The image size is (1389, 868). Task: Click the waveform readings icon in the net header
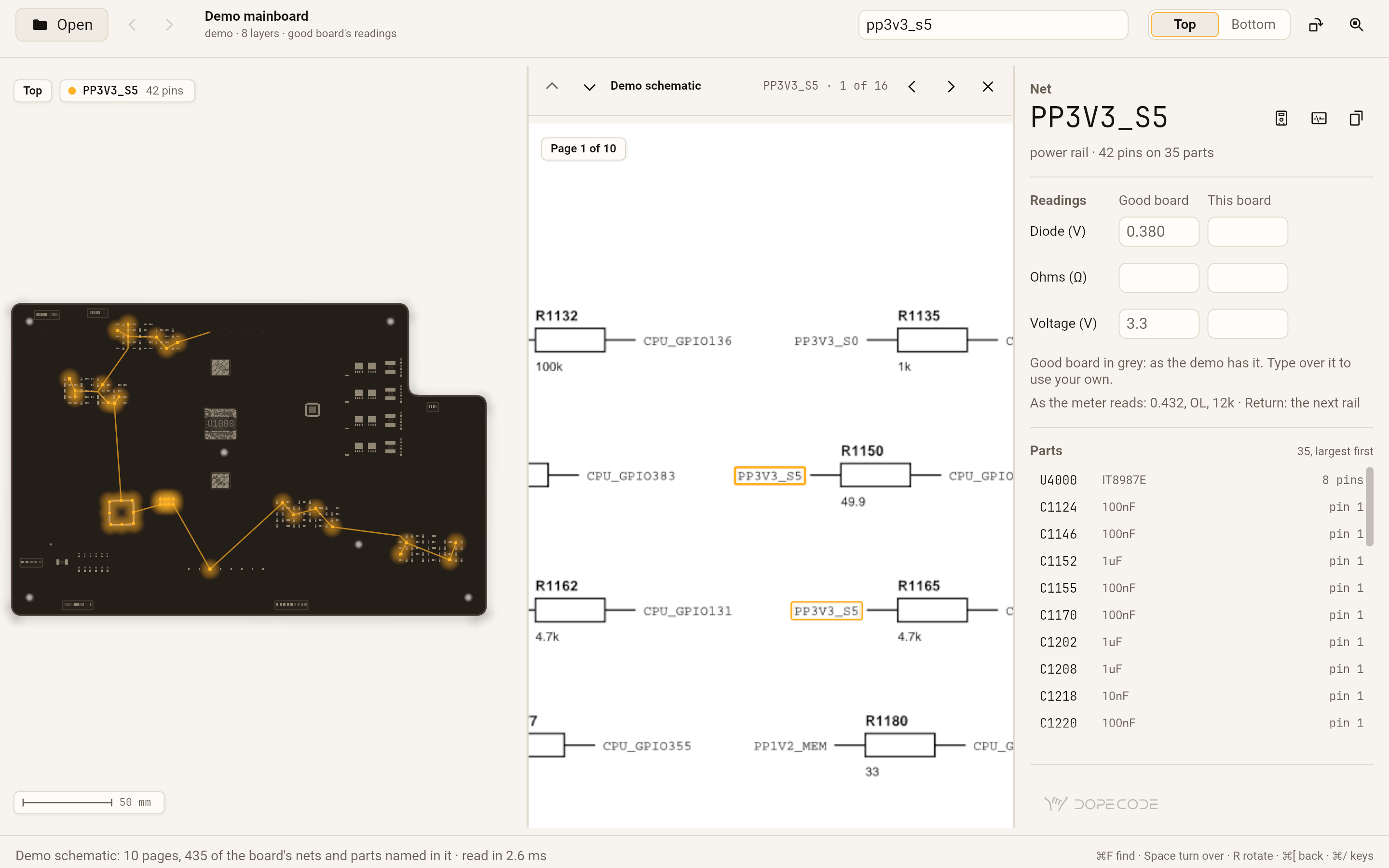point(1319,118)
